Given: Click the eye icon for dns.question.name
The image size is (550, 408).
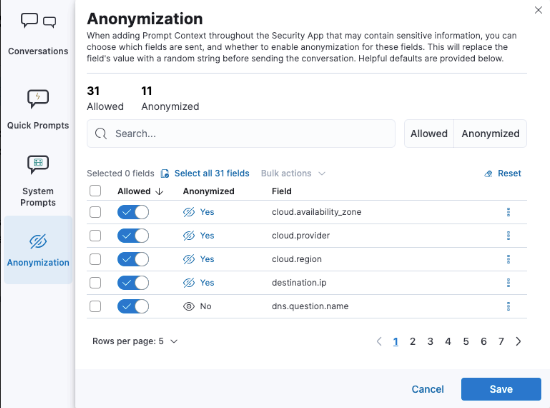Looking at the screenshot, I should [x=189, y=306].
